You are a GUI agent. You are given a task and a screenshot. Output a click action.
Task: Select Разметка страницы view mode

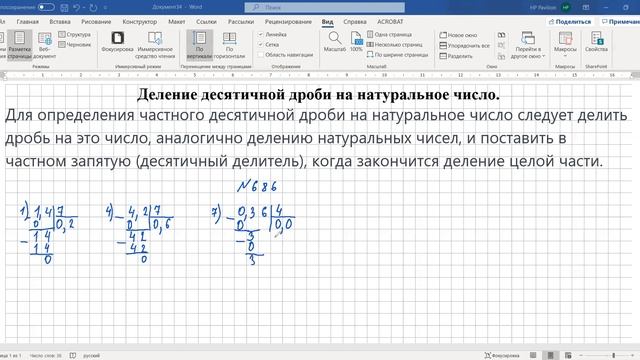coord(20,45)
